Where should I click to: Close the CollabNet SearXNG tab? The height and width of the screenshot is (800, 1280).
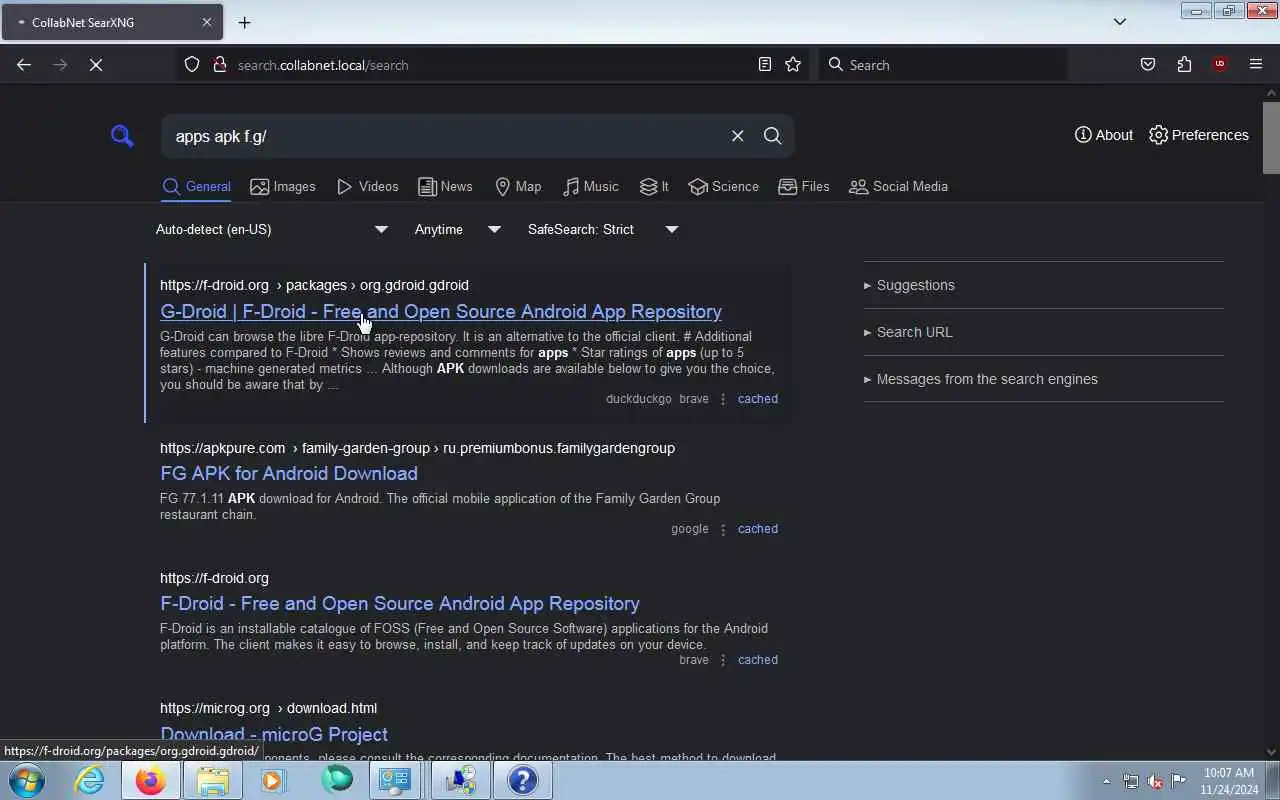pyautogui.click(x=207, y=22)
